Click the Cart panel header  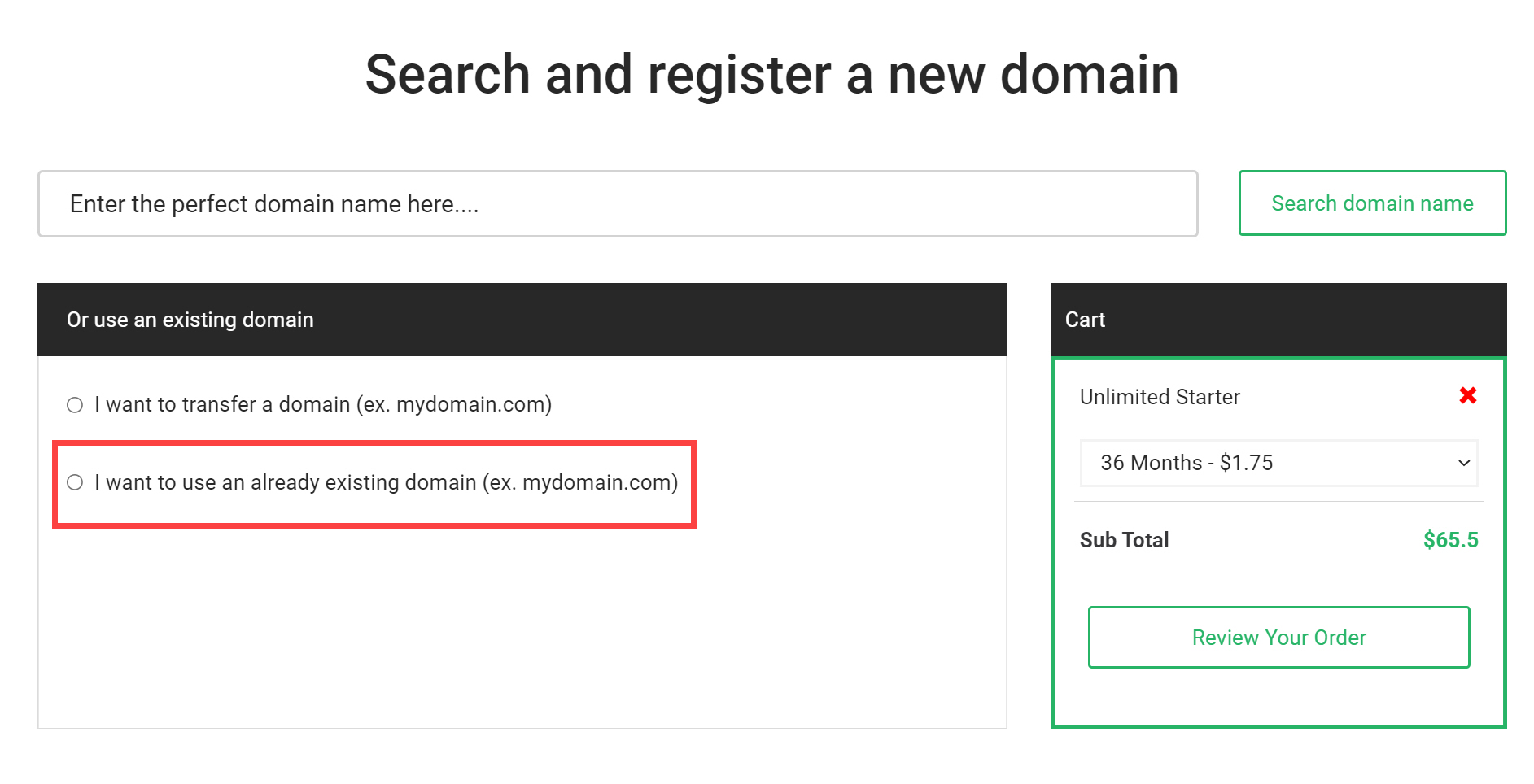[x=1278, y=320]
